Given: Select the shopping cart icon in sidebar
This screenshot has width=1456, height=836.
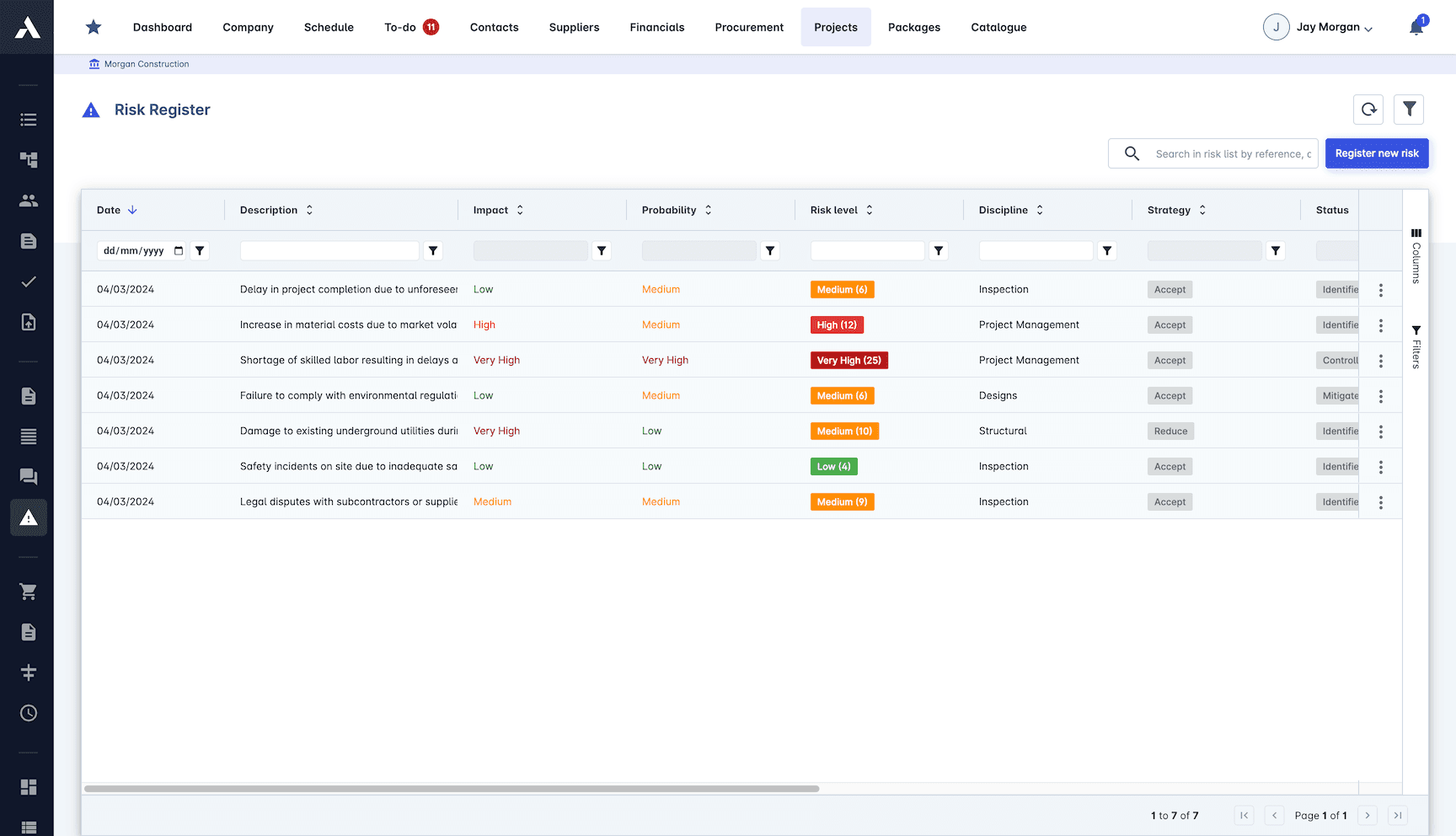Looking at the screenshot, I should pyautogui.click(x=28, y=592).
